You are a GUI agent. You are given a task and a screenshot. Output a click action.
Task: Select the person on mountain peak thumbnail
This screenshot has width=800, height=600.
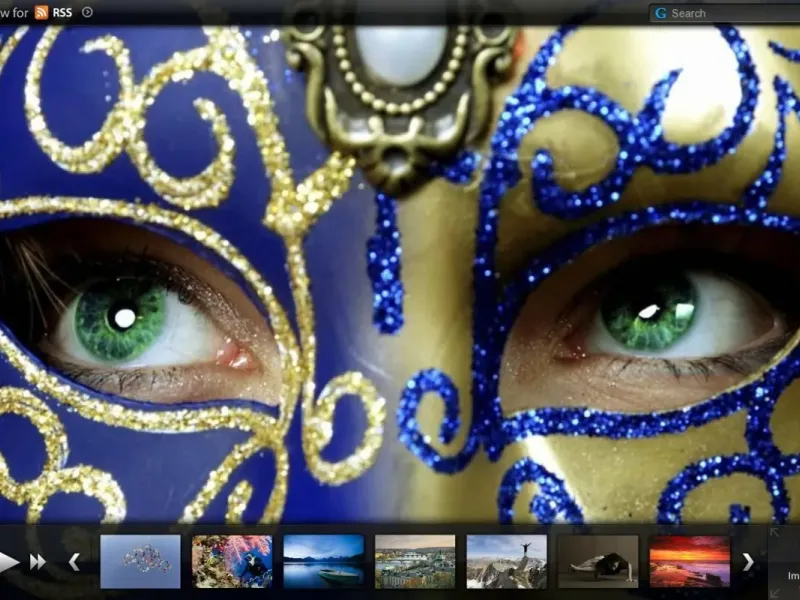507,561
